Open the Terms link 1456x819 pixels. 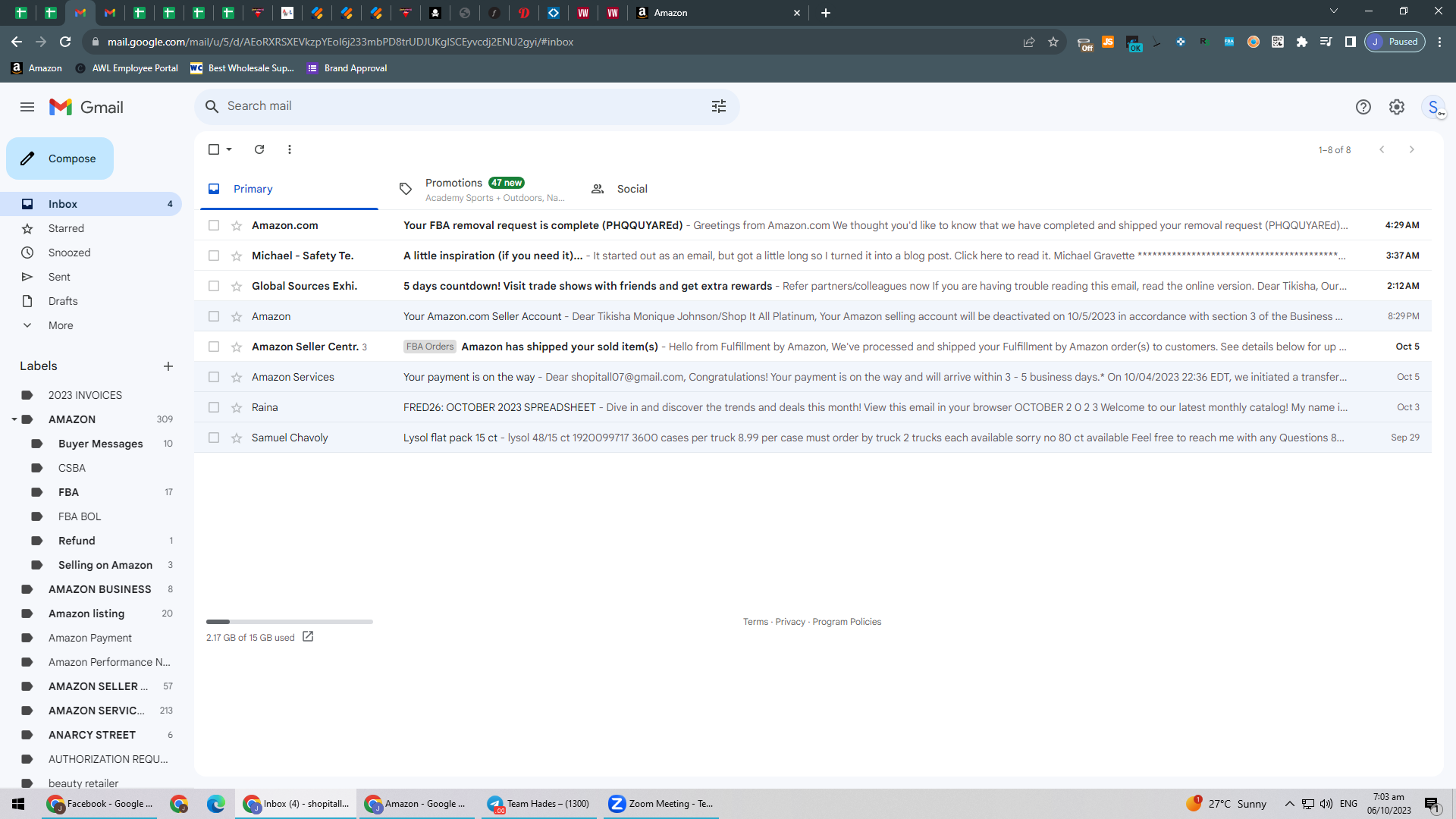click(x=755, y=622)
